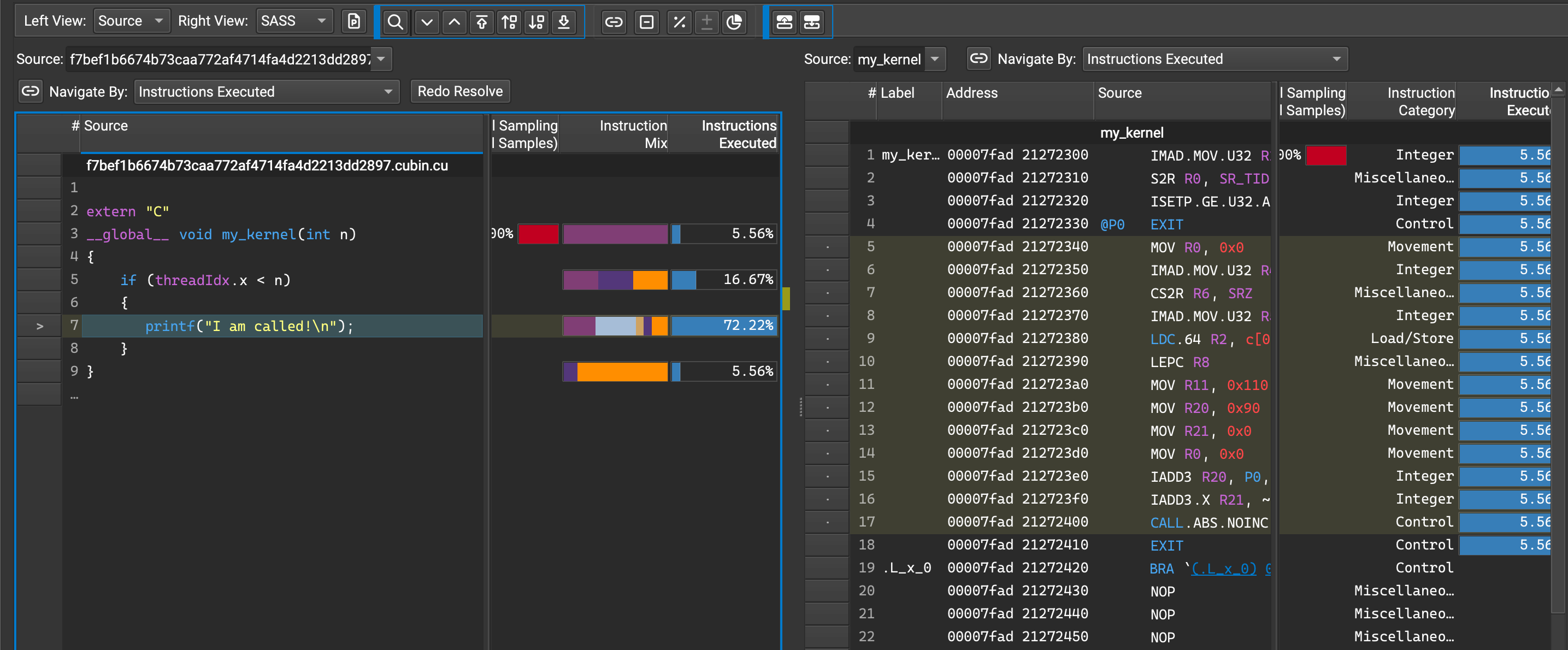
Task: Click the 72.22% instructions executed bar
Action: 724,326
